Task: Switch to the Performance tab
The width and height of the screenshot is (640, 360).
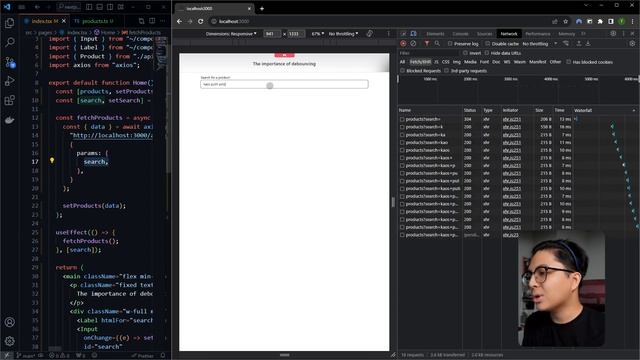Action: pos(538,34)
